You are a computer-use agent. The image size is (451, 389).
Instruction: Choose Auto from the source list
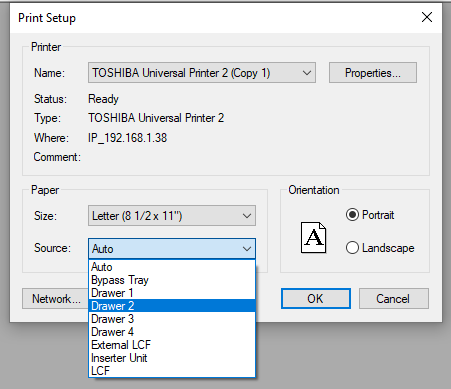pyautogui.click(x=172, y=267)
